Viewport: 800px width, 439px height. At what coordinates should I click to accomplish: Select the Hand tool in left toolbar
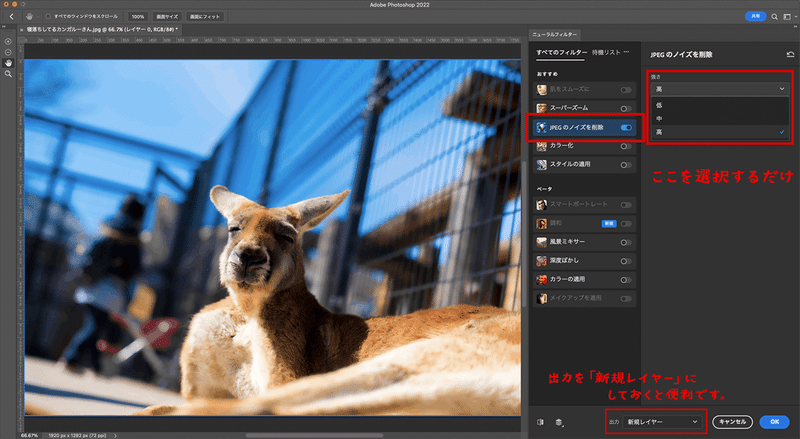(8, 63)
